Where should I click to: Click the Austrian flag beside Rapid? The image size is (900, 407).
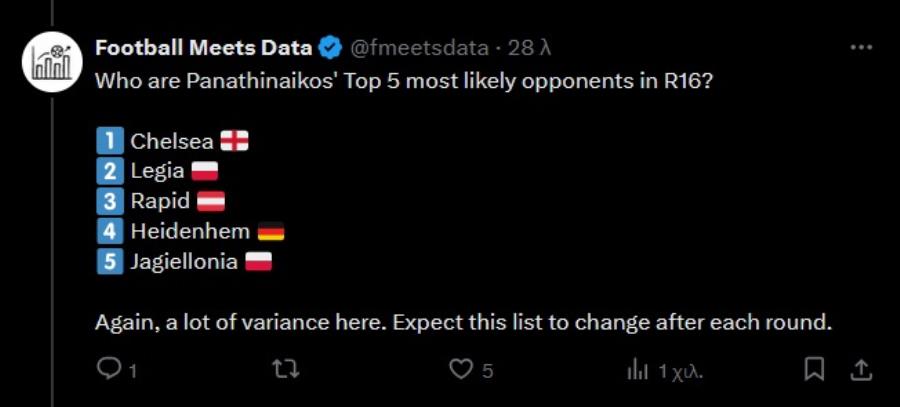tap(211, 201)
